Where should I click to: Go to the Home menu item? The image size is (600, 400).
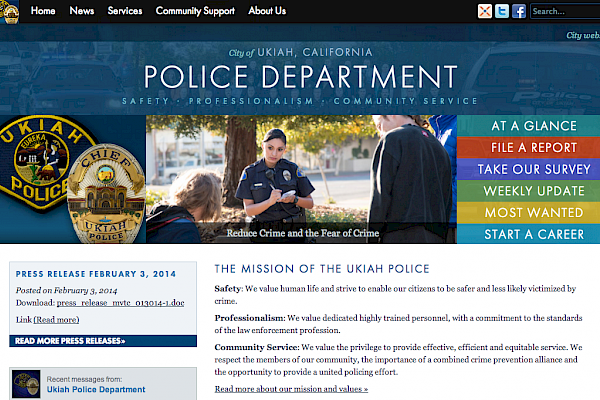coord(43,11)
